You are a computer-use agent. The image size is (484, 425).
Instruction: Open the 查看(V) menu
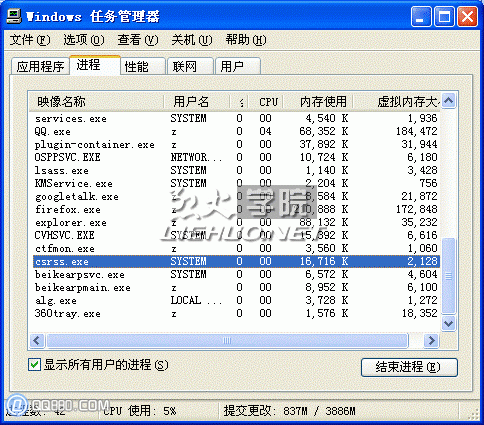click(138, 40)
